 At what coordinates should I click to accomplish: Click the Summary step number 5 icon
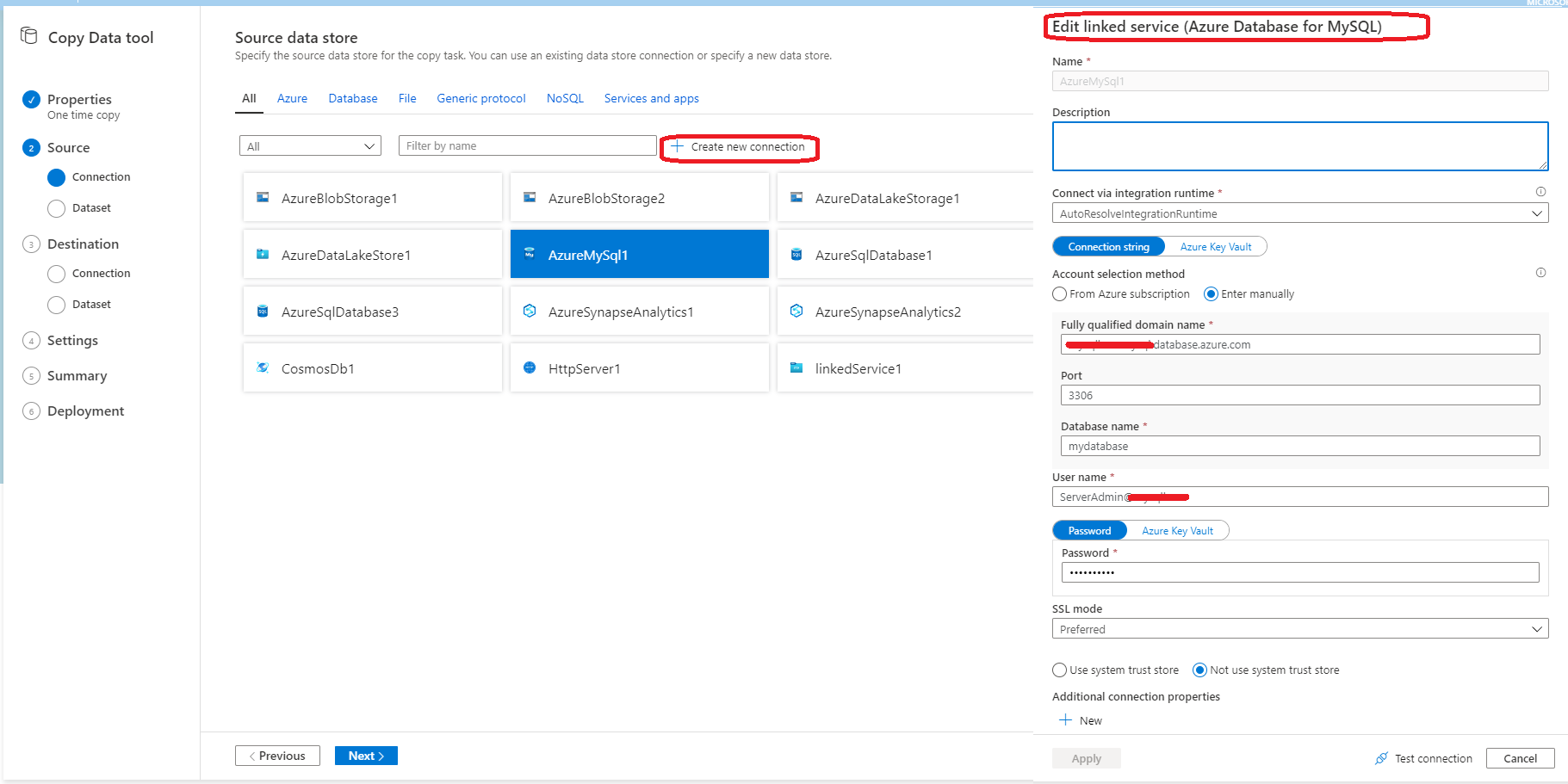32,376
